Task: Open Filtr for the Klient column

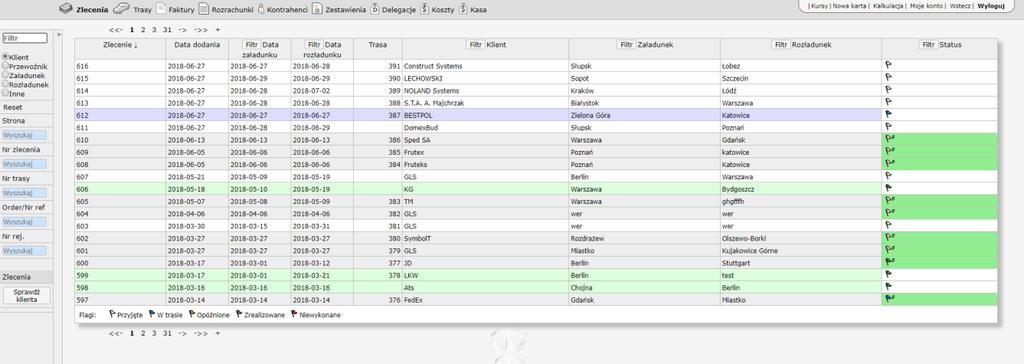Action: (x=475, y=44)
